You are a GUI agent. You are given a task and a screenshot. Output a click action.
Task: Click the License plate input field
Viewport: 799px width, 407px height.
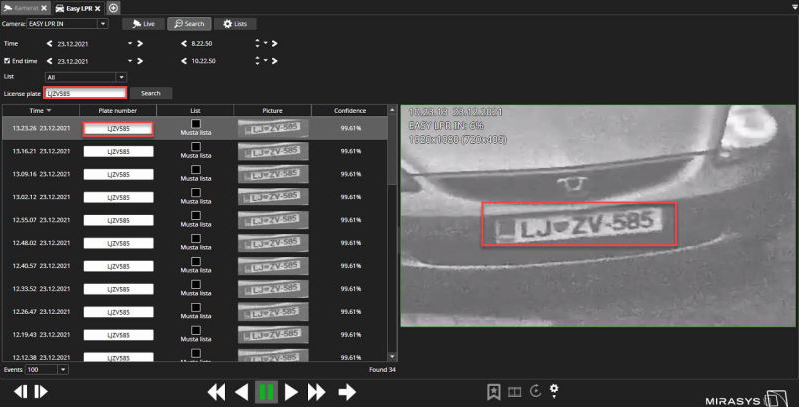click(x=85, y=93)
